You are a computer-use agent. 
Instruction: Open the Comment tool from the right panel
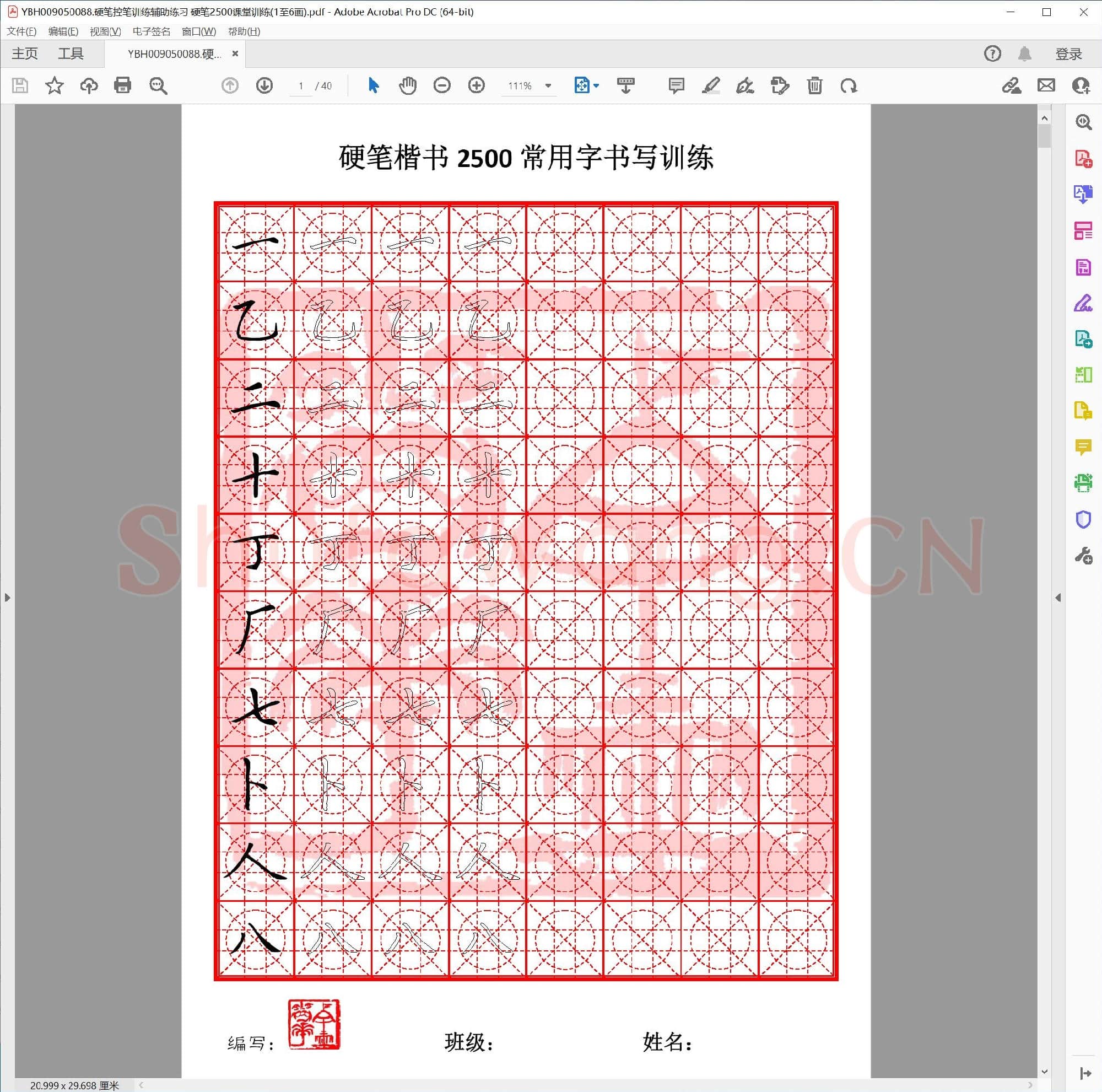1083,450
